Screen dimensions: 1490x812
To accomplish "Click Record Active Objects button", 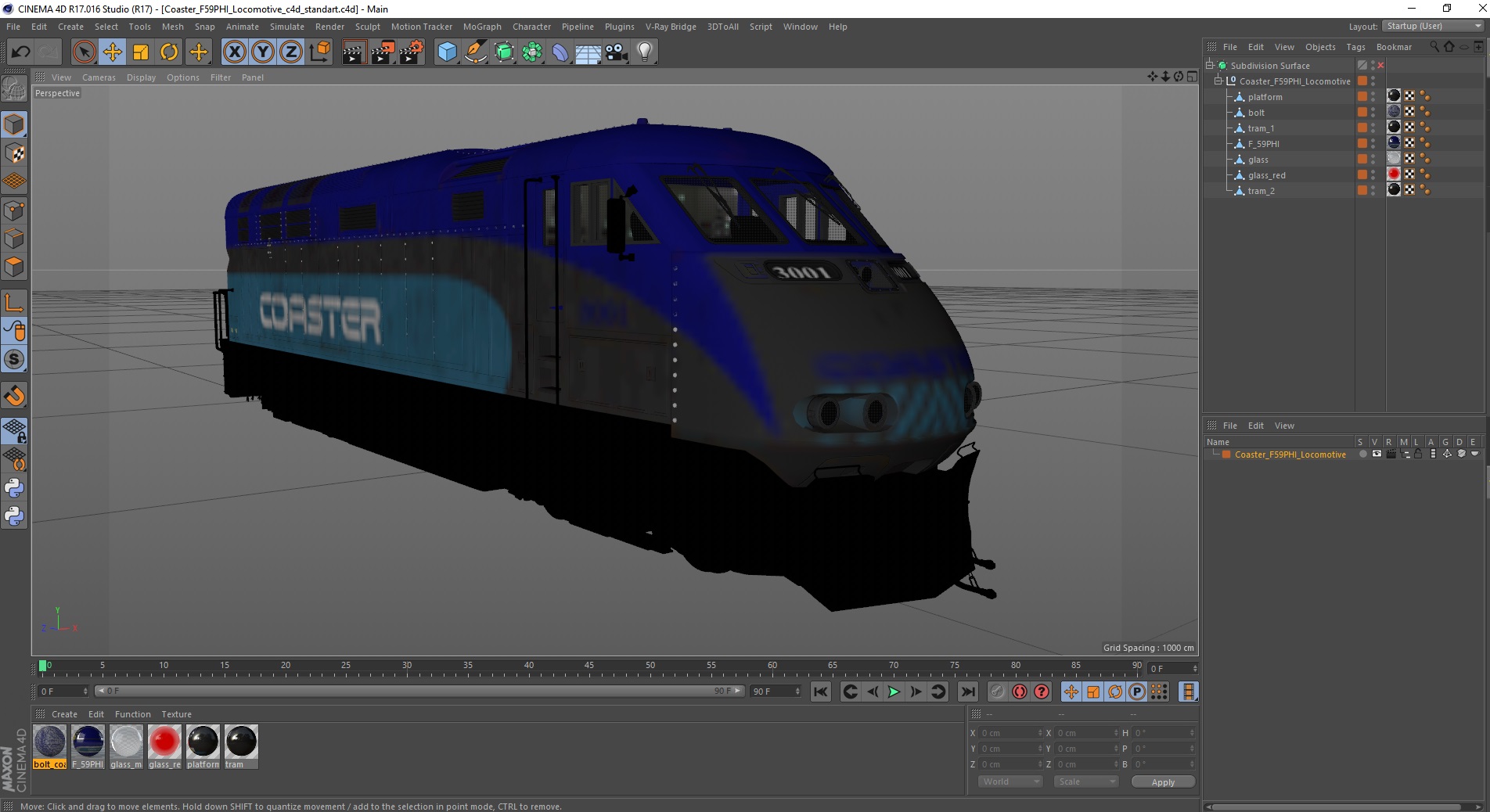I will [x=998, y=692].
